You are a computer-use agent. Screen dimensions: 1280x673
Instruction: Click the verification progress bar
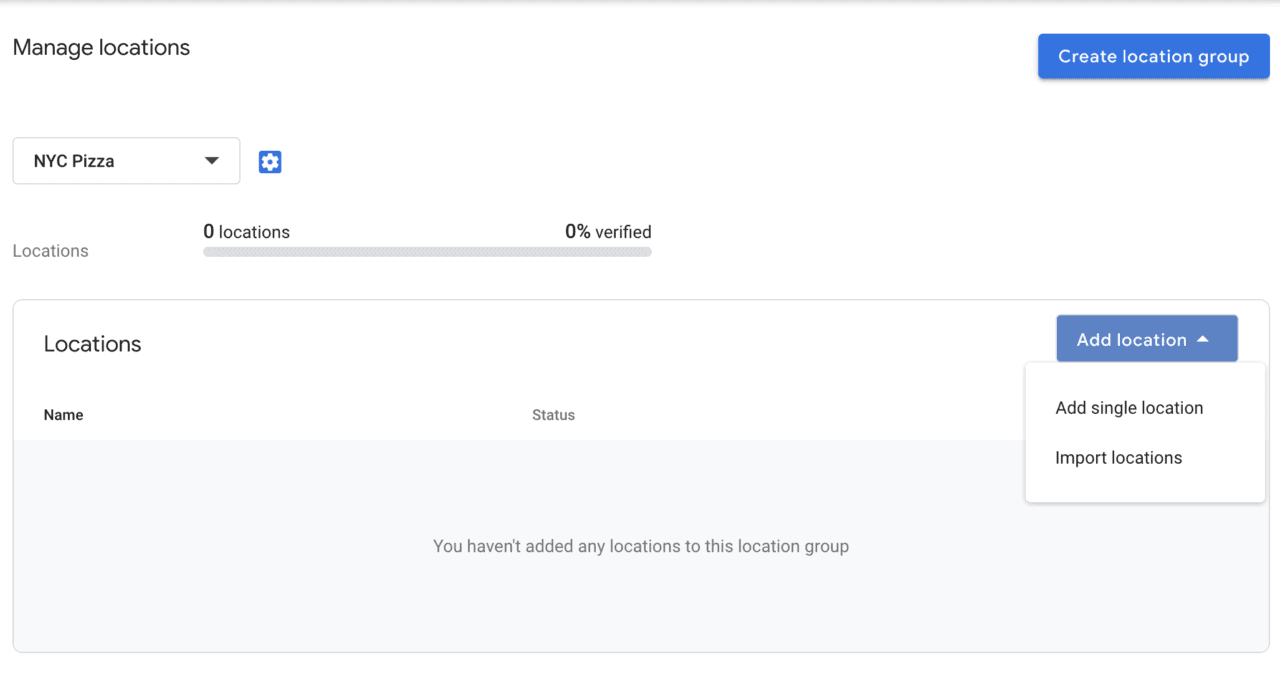click(427, 252)
